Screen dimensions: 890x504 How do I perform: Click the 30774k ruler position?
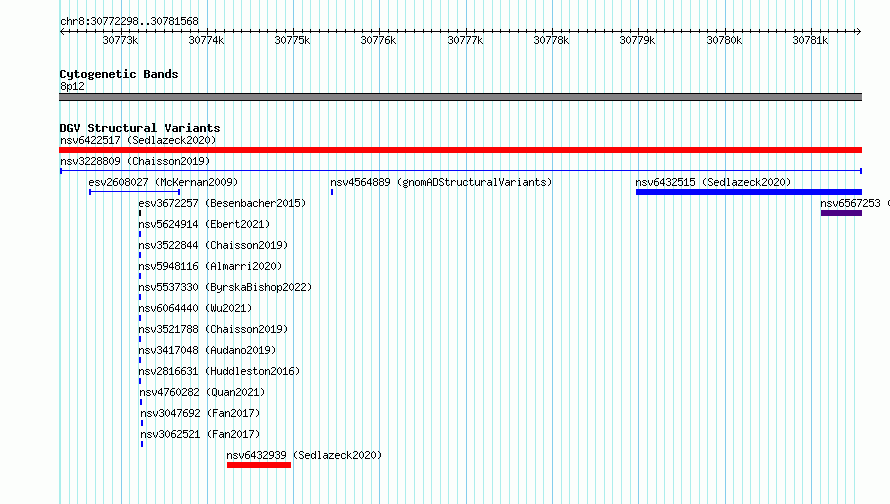click(x=207, y=40)
